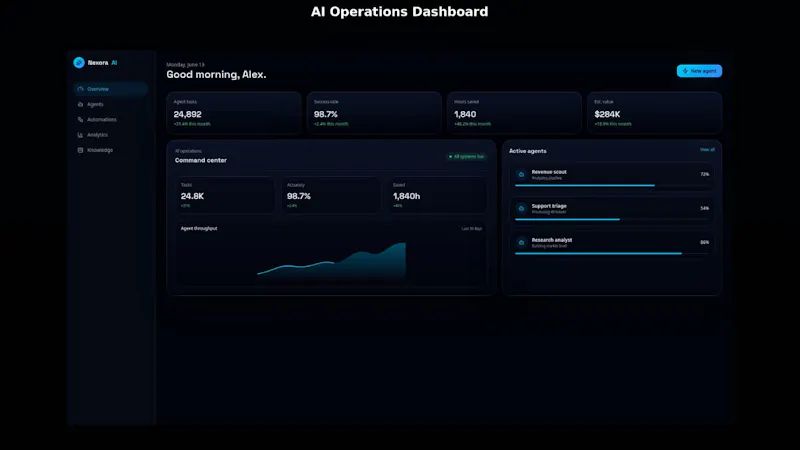The height and width of the screenshot is (450, 800).
Task: Select the Support triage agent name
Action: point(549,206)
